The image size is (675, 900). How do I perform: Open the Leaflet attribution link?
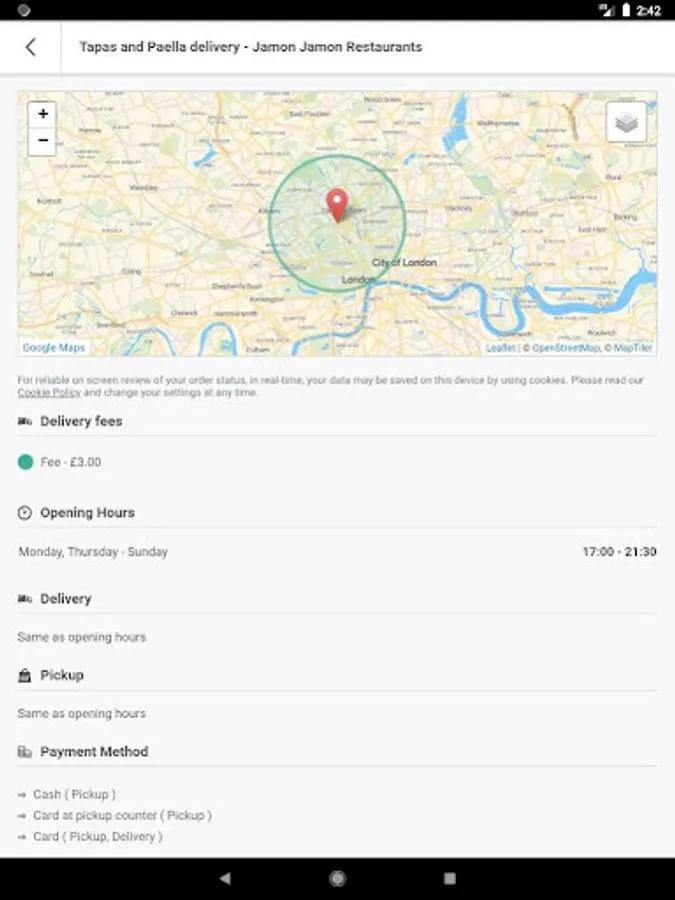pos(500,348)
